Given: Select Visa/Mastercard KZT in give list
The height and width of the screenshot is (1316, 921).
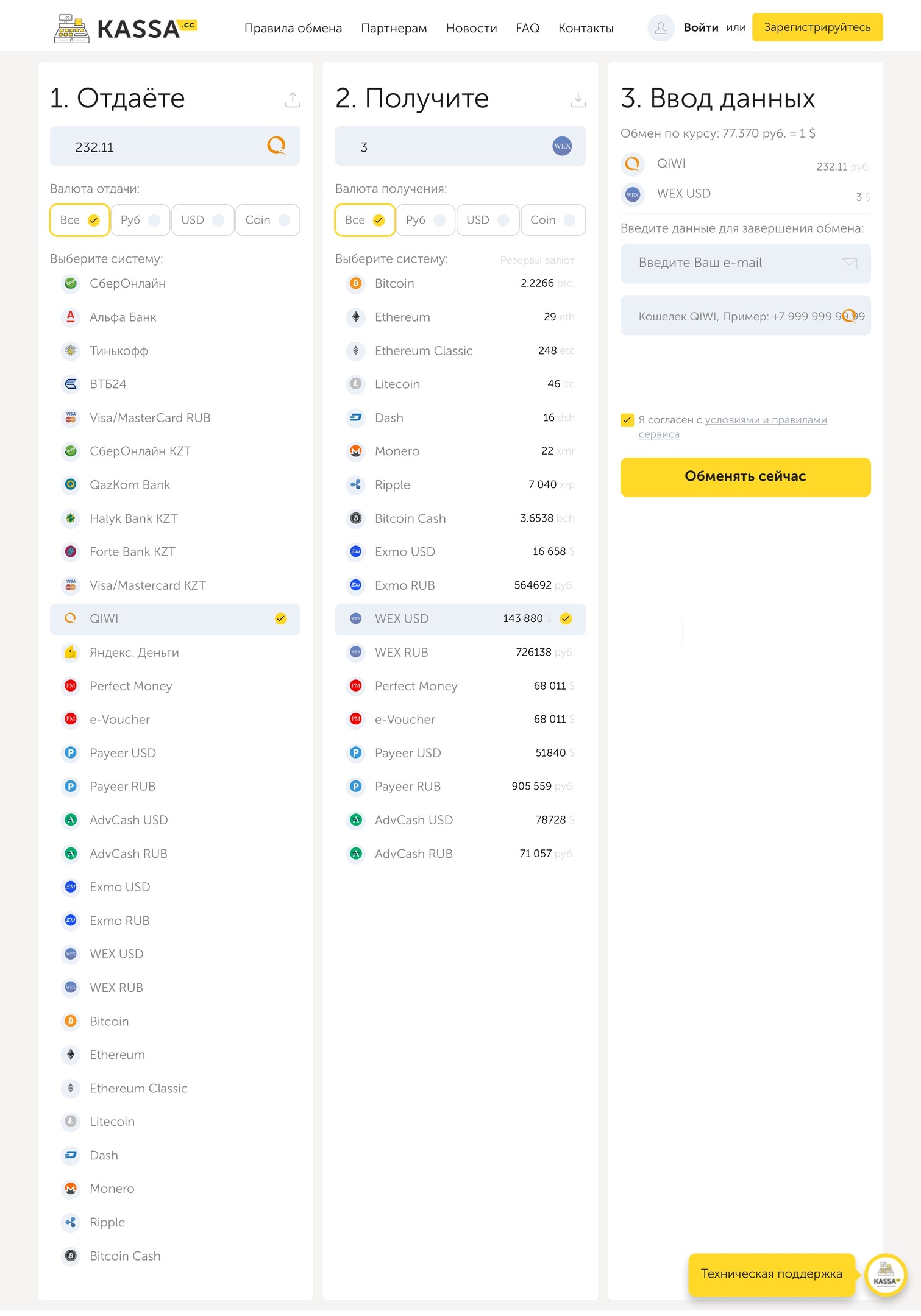Looking at the screenshot, I should pos(175,585).
